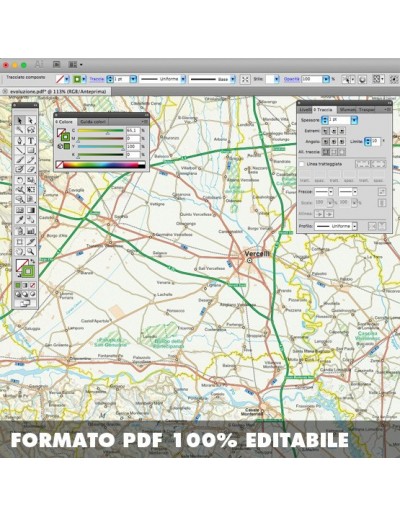Image resolution: width=400 pixels, height=517 pixels.
Task: Select the Selection arrow tool
Action: point(20,120)
